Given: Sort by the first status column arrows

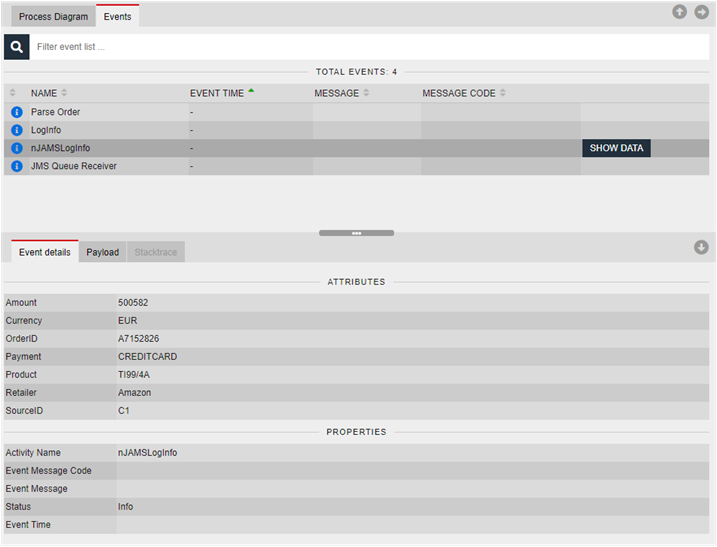Looking at the screenshot, I should pos(12,93).
